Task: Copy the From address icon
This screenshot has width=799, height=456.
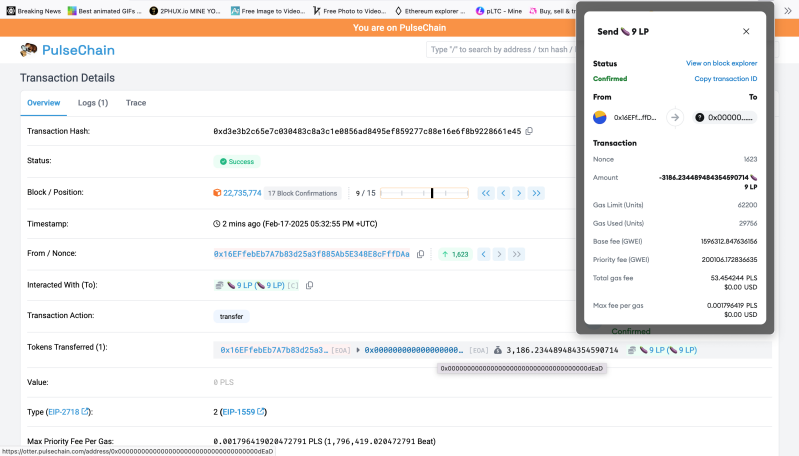Action: point(420,254)
